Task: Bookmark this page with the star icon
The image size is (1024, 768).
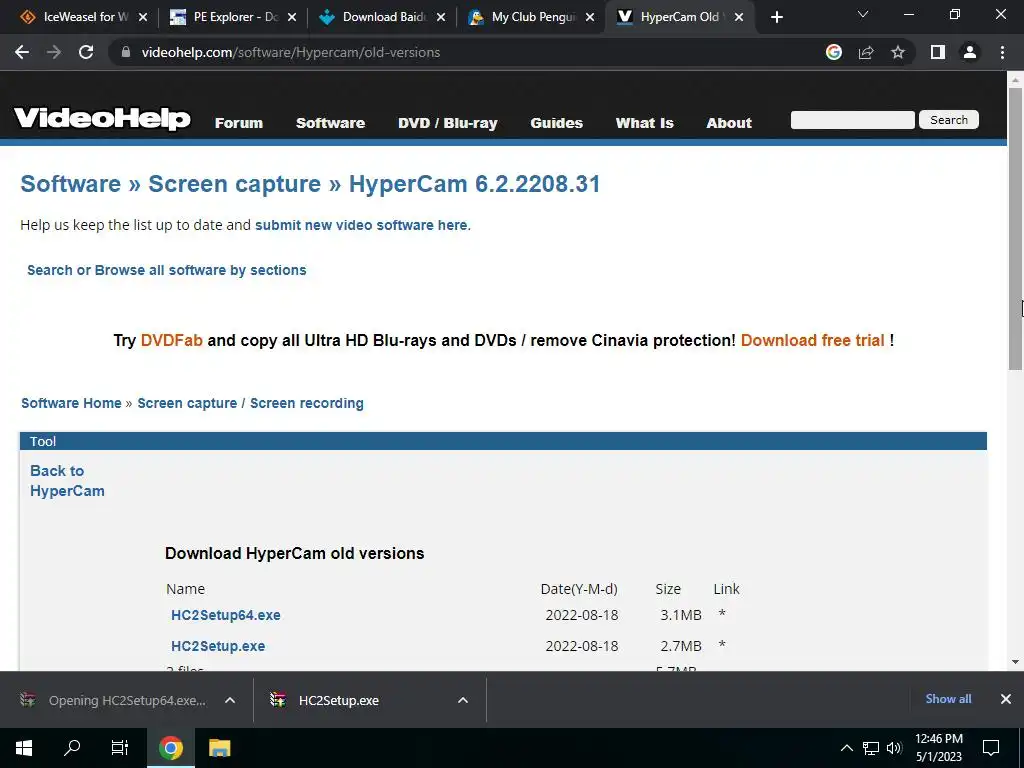Action: (898, 52)
